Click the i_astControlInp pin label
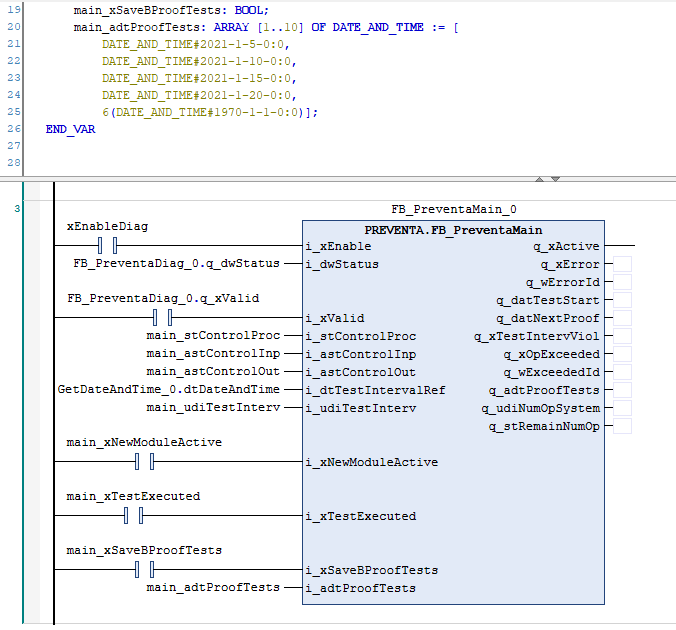 coord(361,354)
